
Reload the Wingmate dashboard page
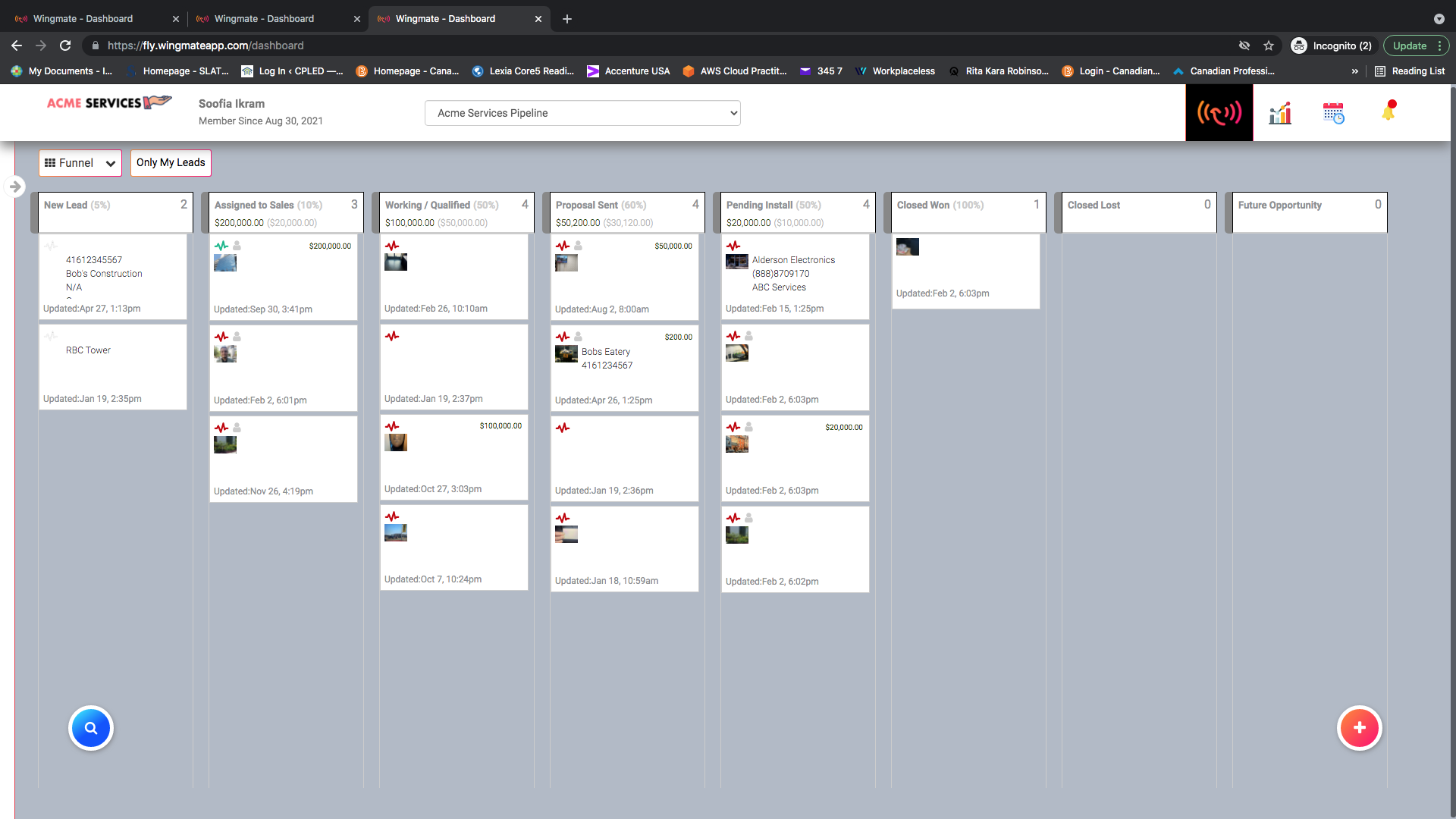pos(65,45)
